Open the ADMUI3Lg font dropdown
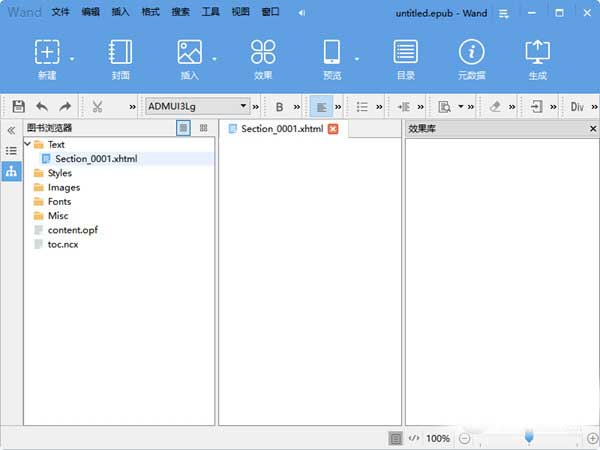The width and height of the screenshot is (600, 450). 242,106
